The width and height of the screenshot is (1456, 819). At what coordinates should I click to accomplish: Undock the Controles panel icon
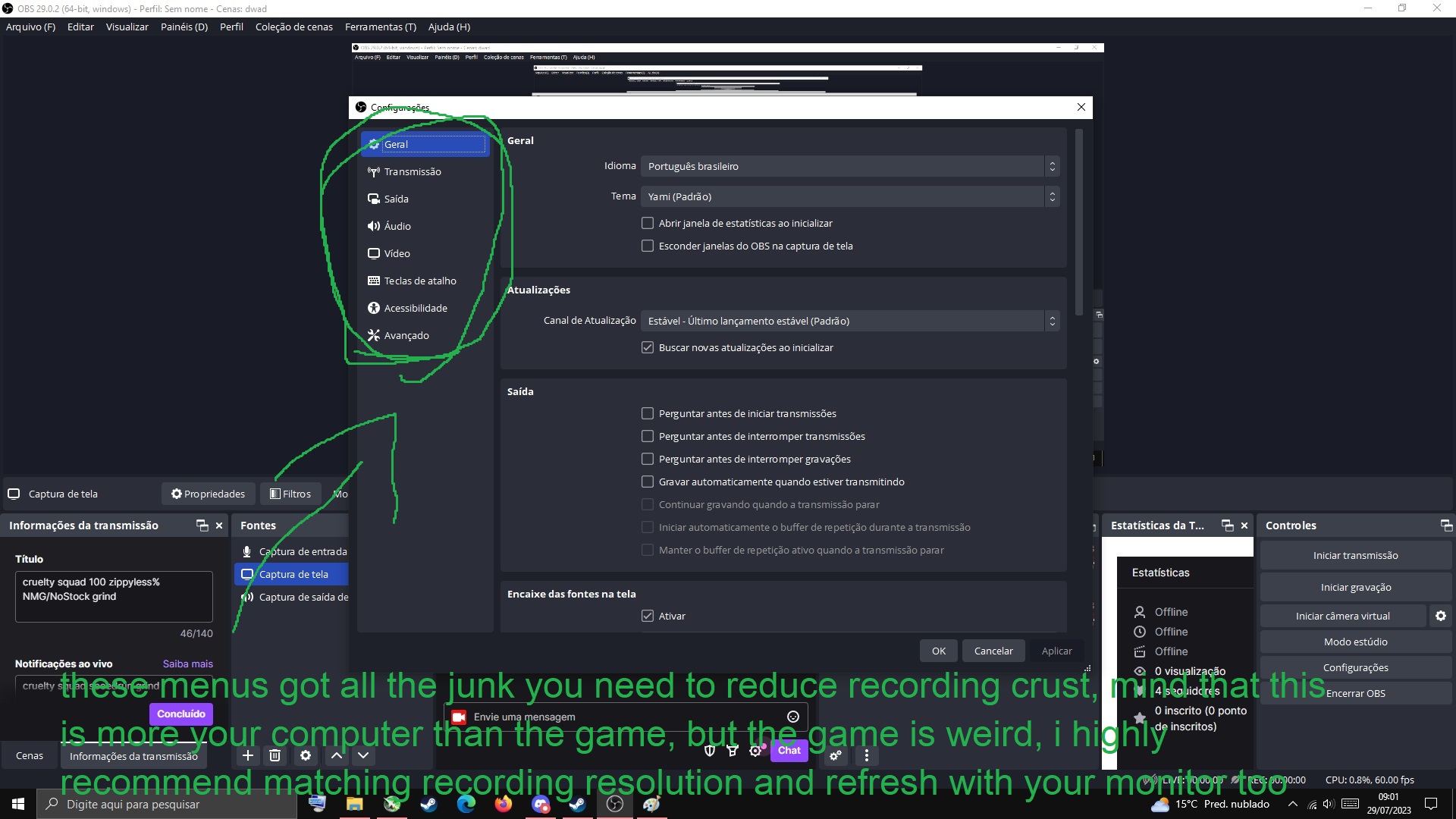click(1445, 526)
